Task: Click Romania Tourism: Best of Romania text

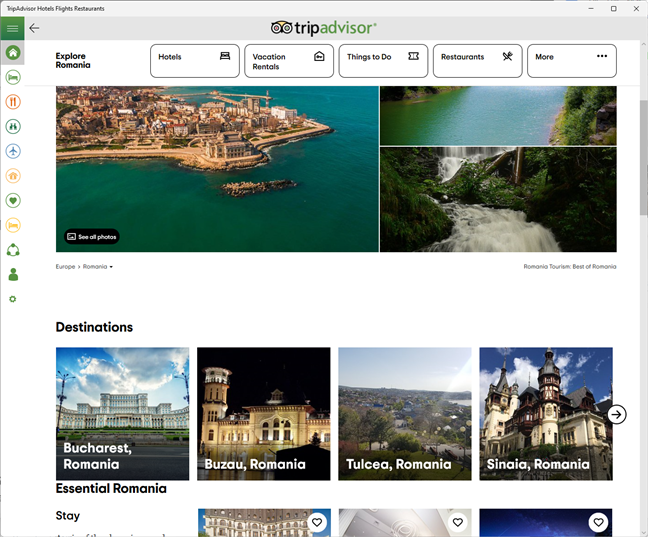Action: coord(570,267)
